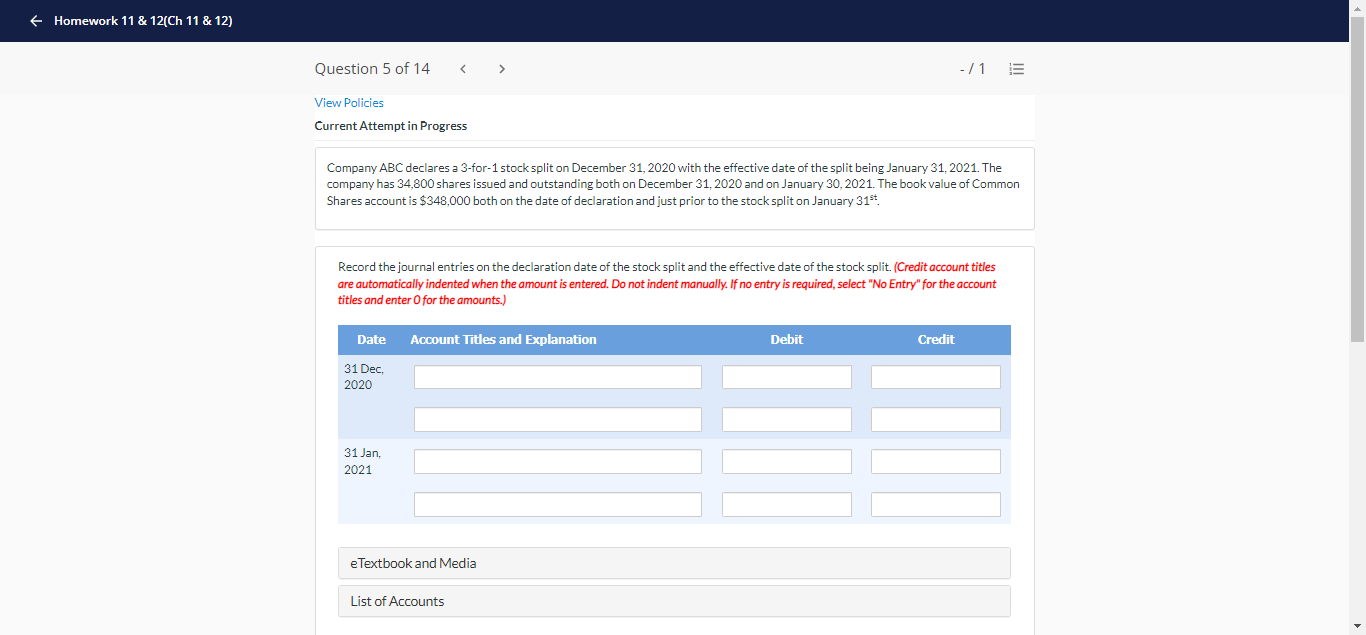
Task: Click the 31 Dec, 2020 date cell
Action: coord(364,377)
